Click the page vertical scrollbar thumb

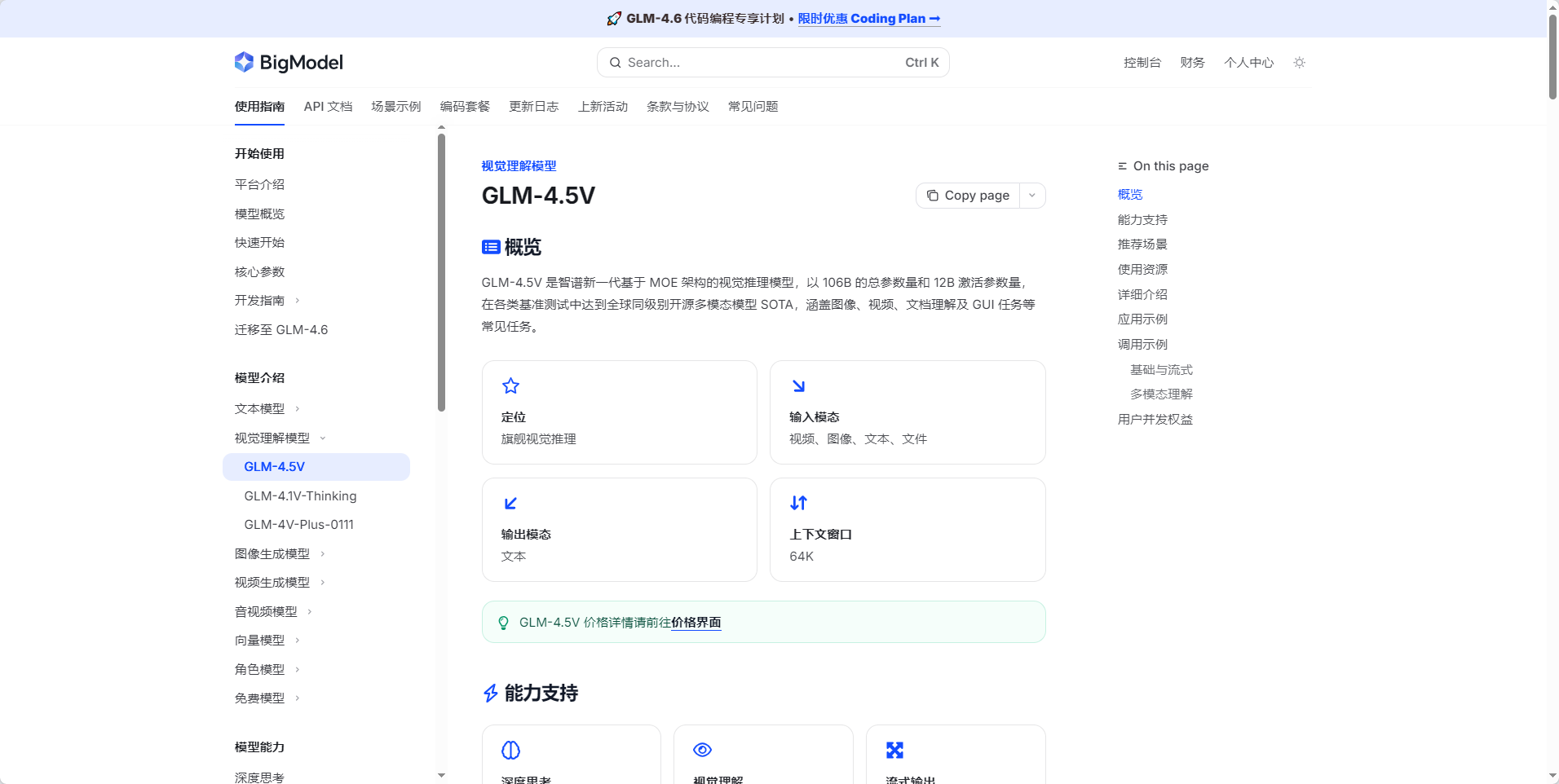[1552, 57]
